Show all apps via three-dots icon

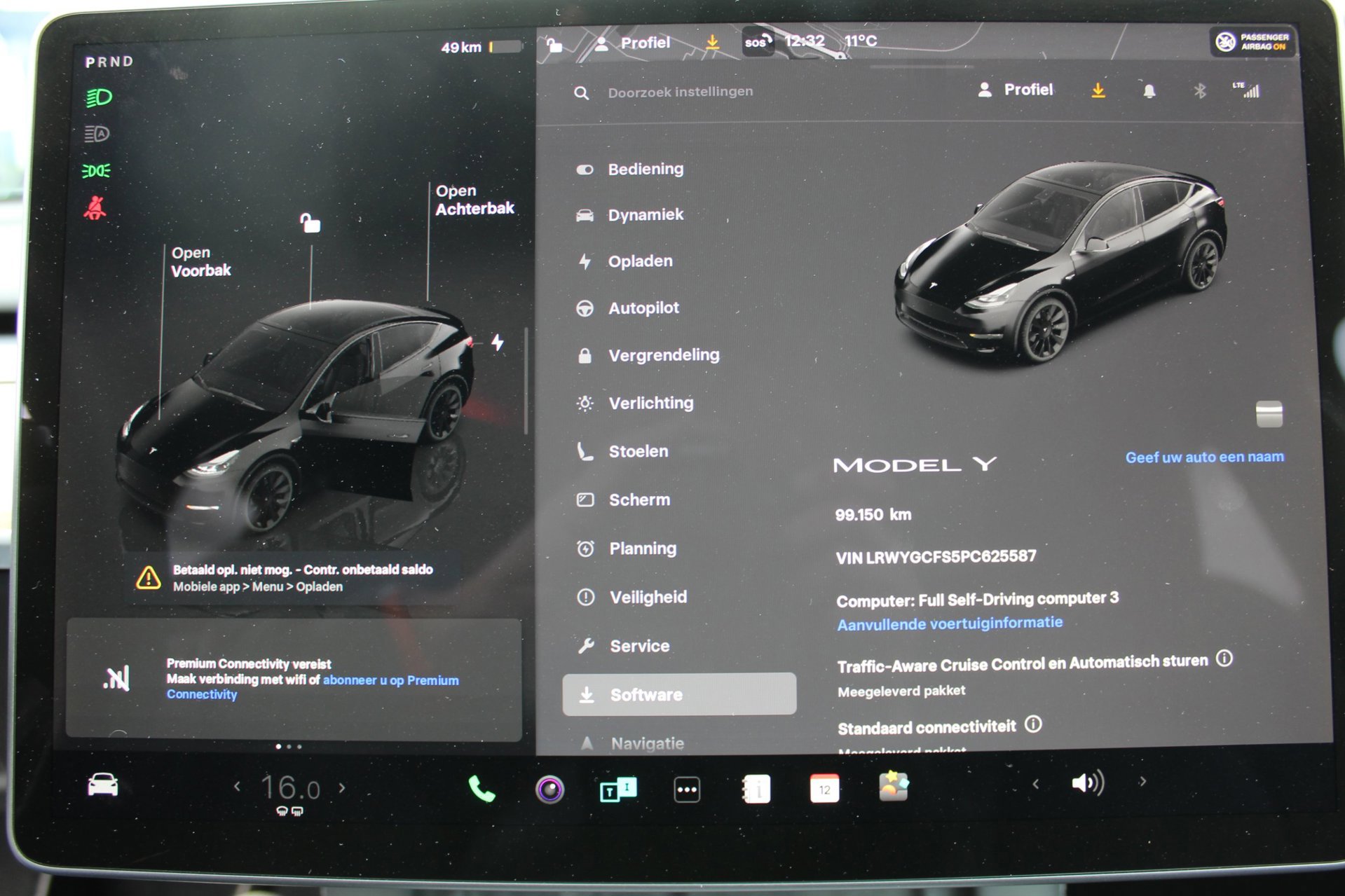687,790
